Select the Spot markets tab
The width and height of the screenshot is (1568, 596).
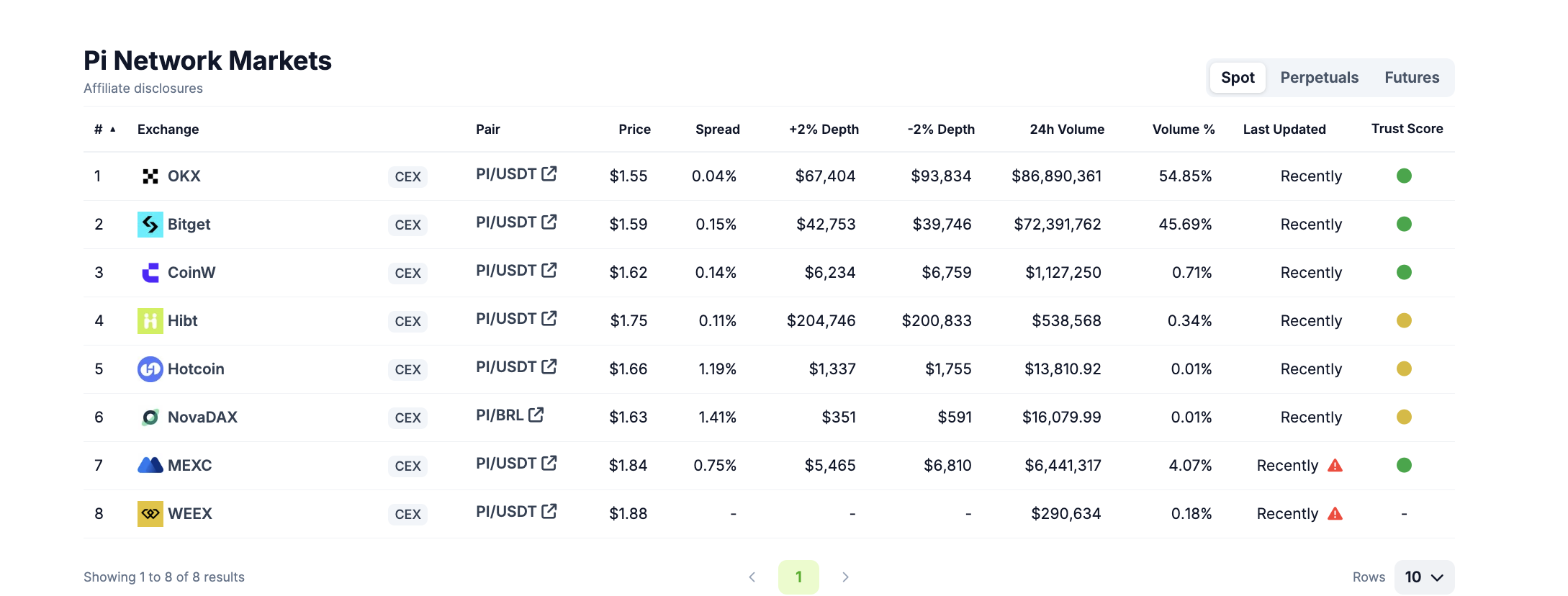click(x=1238, y=78)
